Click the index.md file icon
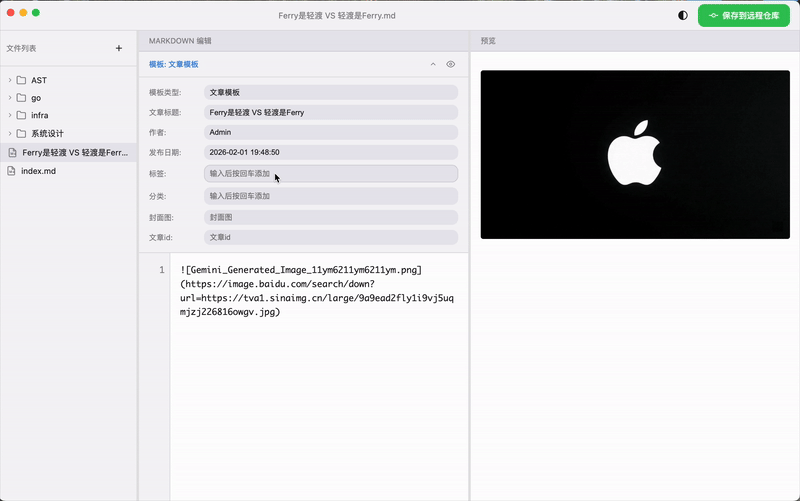The image size is (800, 501). [11, 171]
